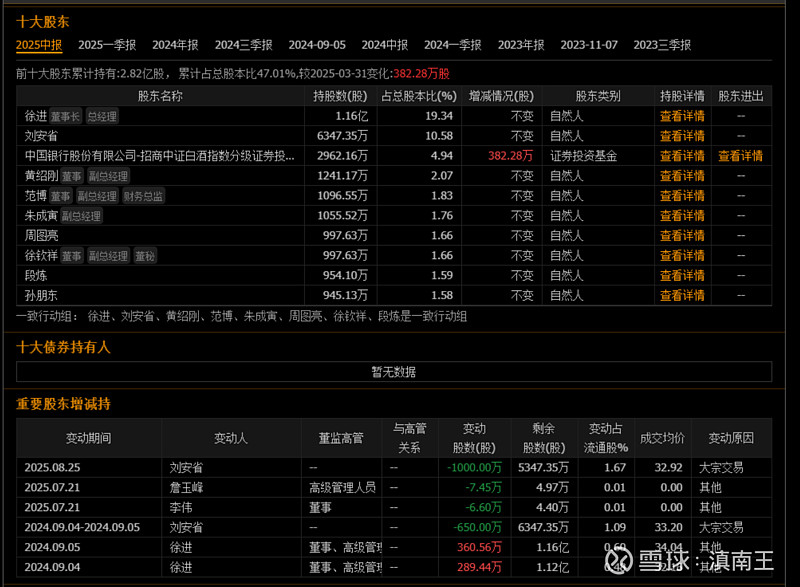Open 查看详情 link for 周图亮
Viewport: 800px width, 587px height.
coord(682,236)
